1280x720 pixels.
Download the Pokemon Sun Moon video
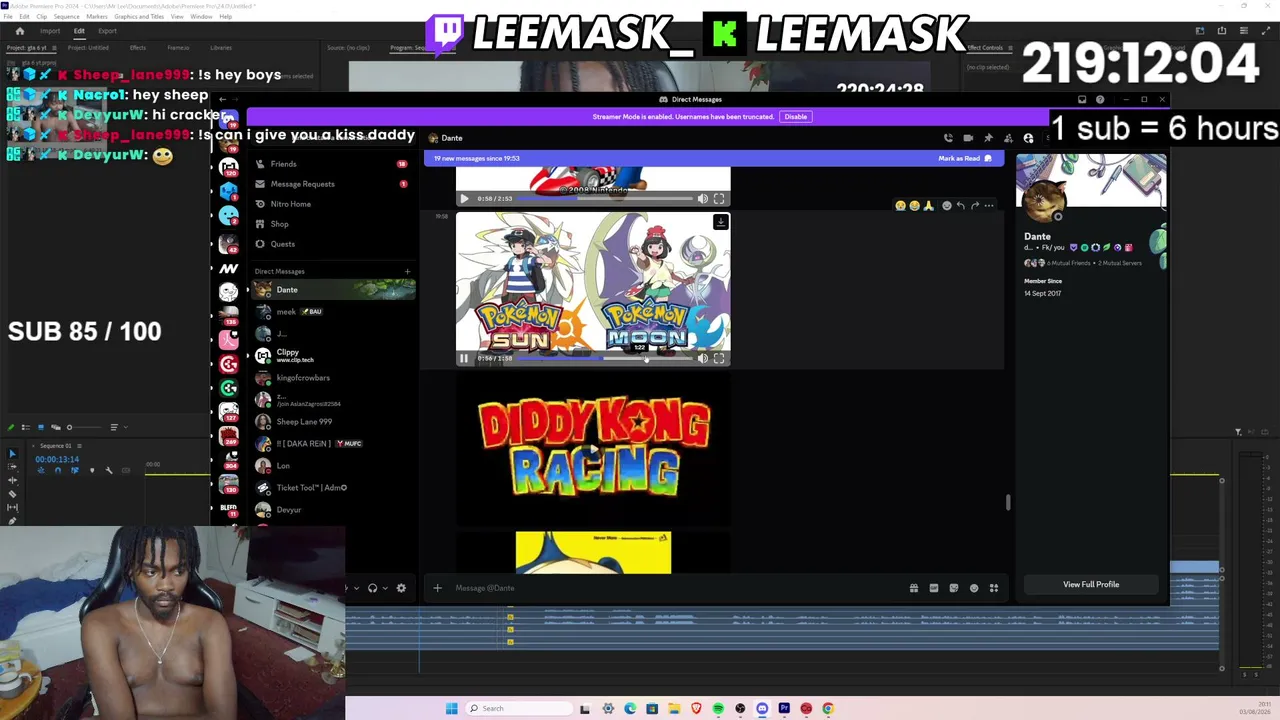coord(720,222)
